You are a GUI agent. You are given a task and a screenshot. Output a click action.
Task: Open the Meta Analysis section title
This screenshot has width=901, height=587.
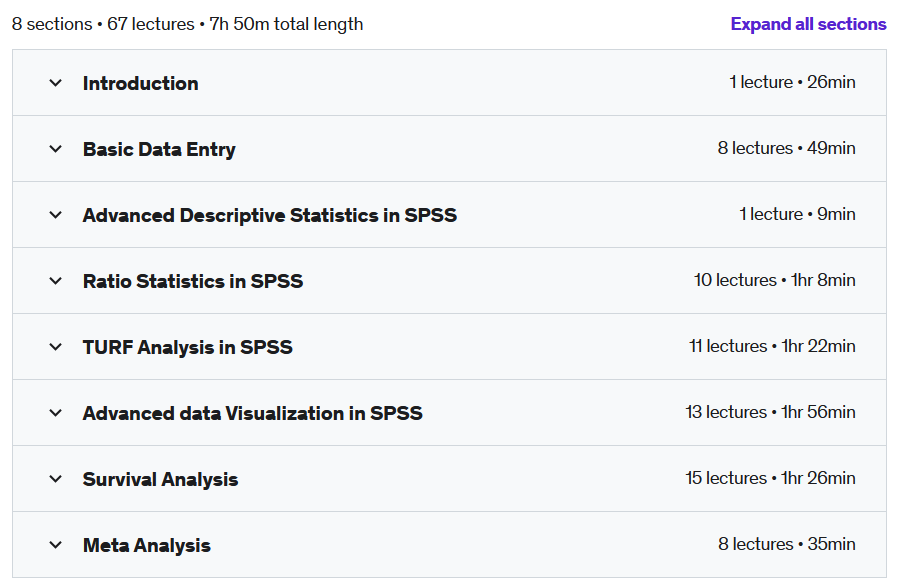click(x=147, y=546)
